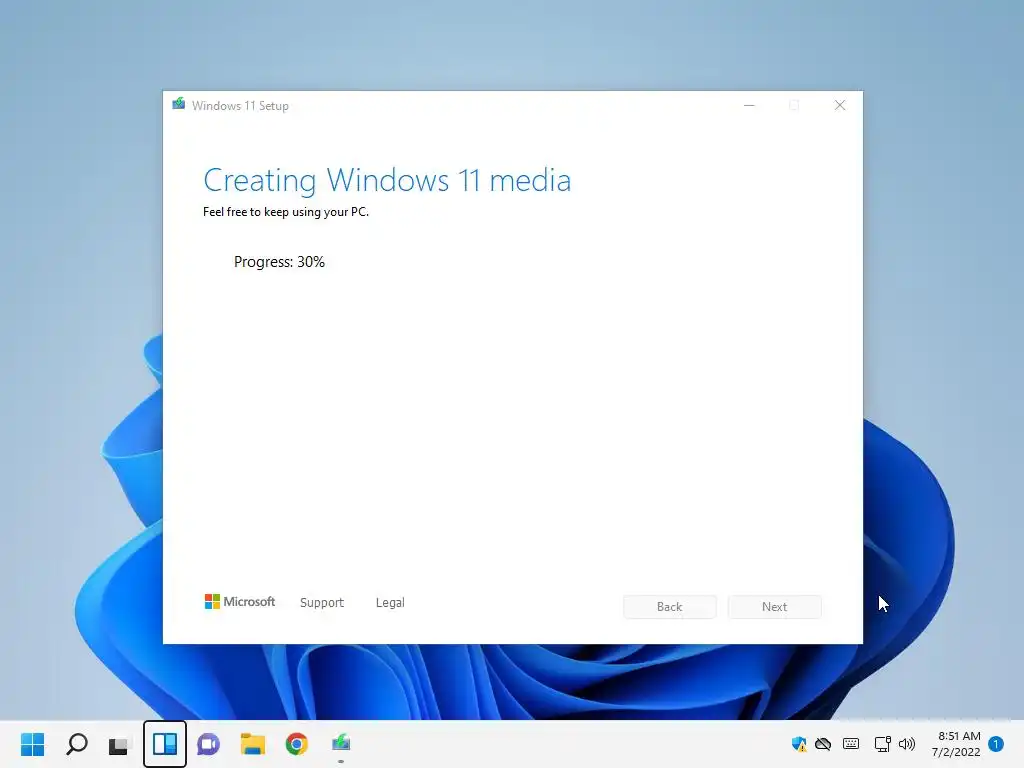Open the clock showing 8:51 AM

[x=956, y=744]
